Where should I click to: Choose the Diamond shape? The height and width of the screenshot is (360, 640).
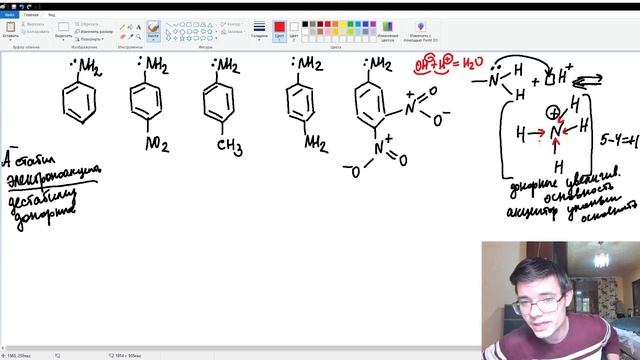coord(176,31)
